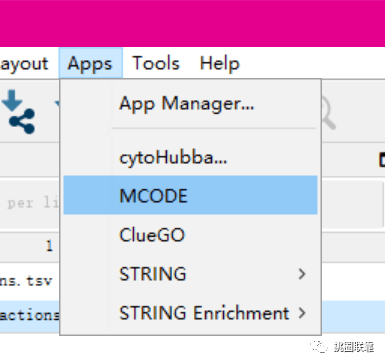Viewport: 385px width, 364px height.
Task: Click the import network from file icon
Action: (18, 112)
